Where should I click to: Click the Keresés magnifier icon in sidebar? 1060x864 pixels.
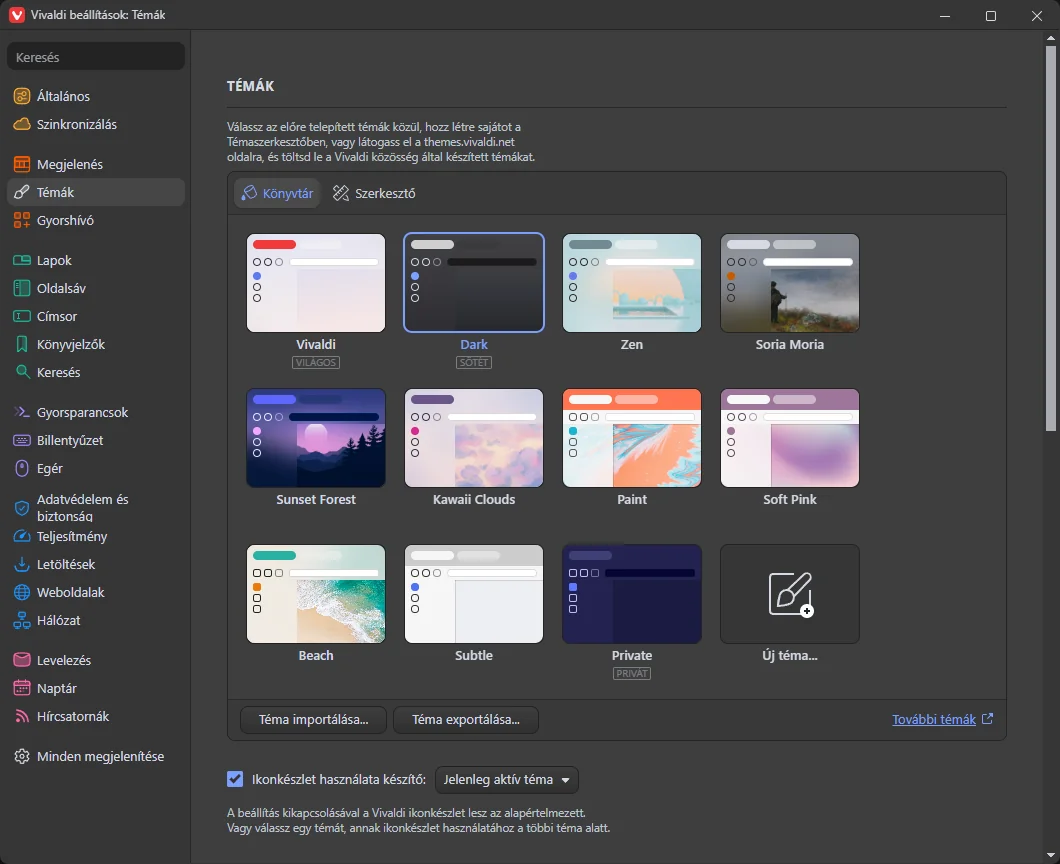pyautogui.click(x=22, y=372)
